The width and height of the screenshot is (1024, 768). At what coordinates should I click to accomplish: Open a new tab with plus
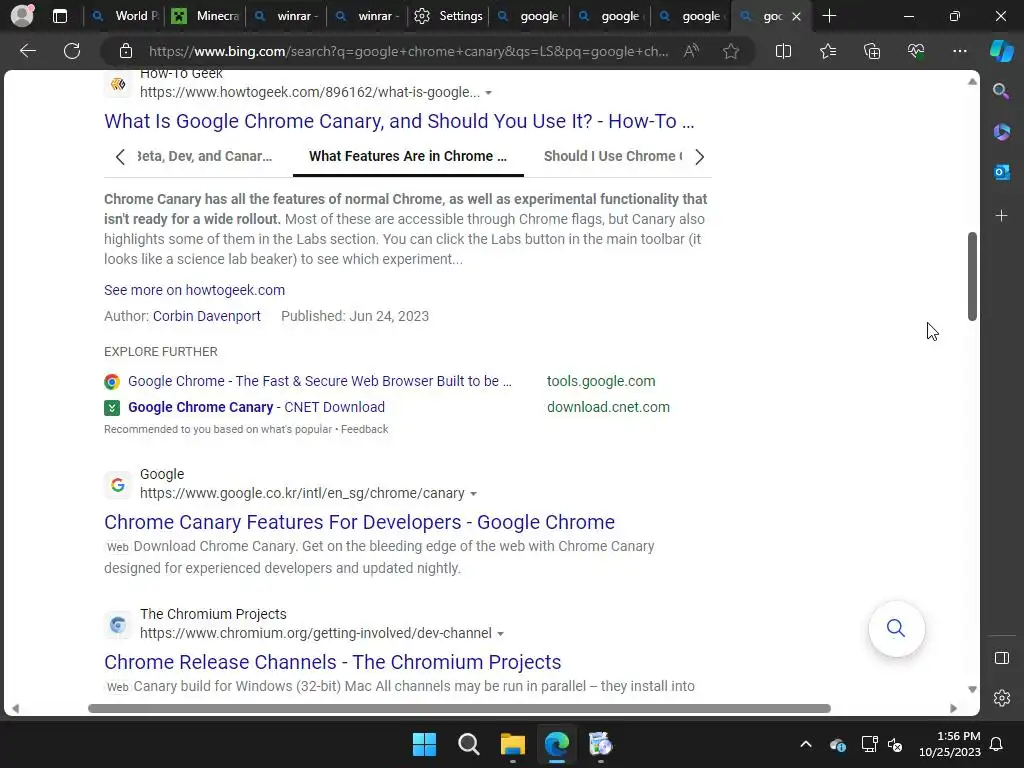(829, 16)
